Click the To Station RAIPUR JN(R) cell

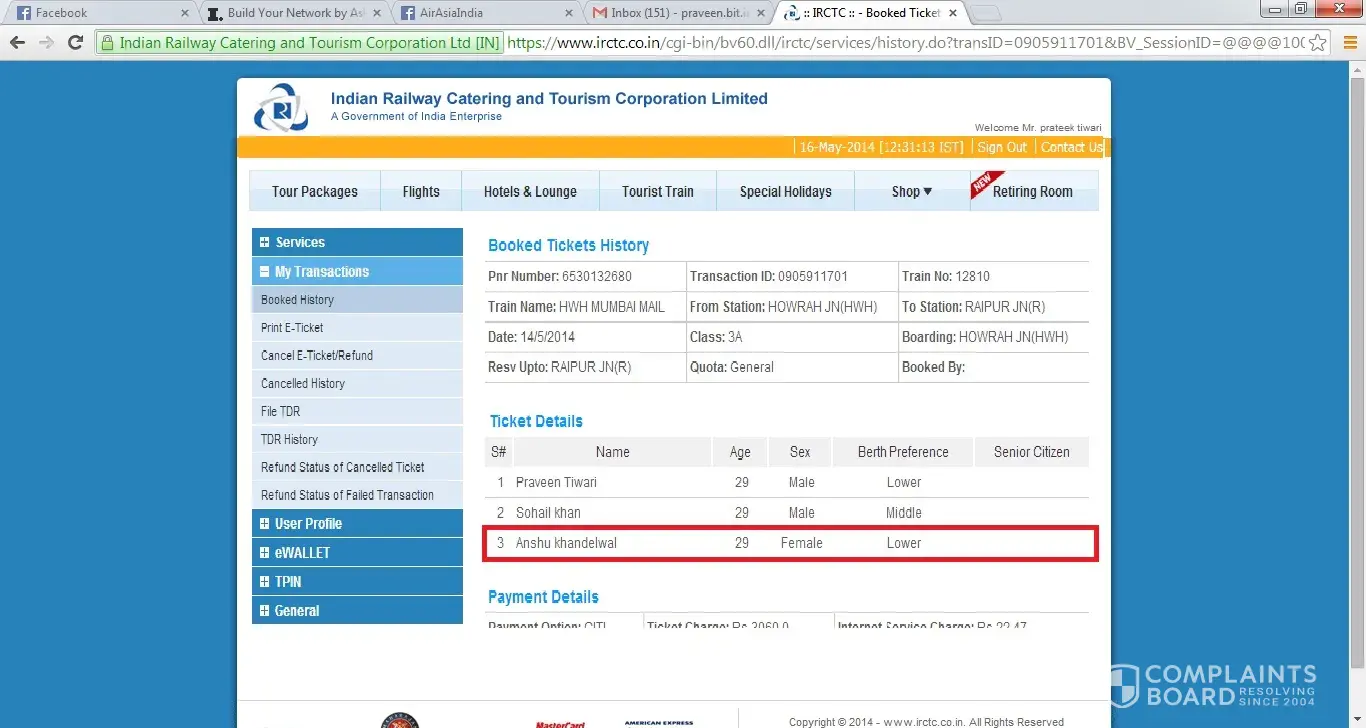994,307
